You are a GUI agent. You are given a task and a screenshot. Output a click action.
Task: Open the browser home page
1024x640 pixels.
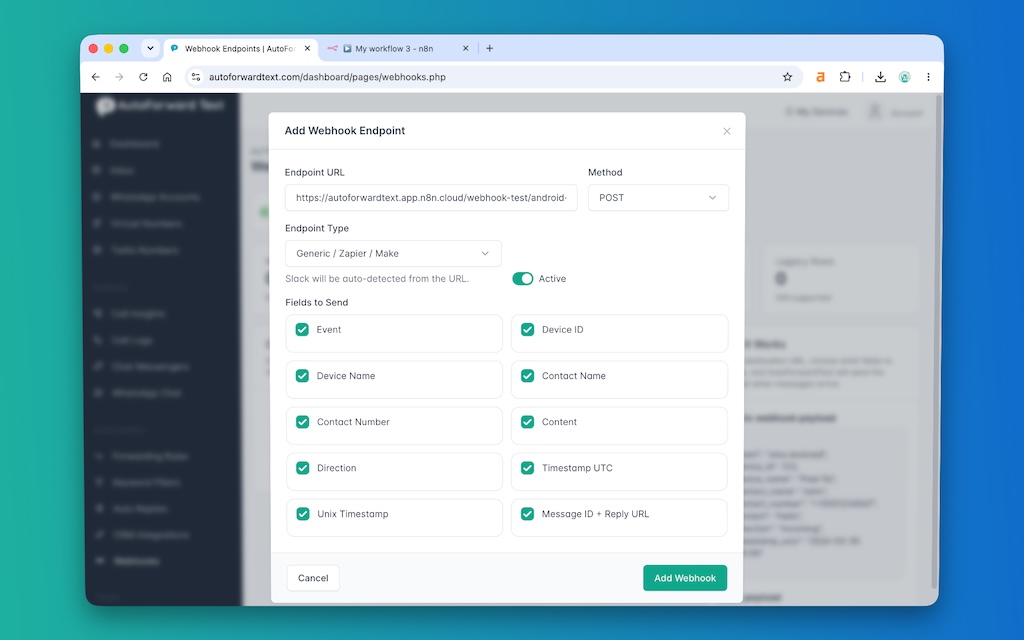tap(167, 77)
